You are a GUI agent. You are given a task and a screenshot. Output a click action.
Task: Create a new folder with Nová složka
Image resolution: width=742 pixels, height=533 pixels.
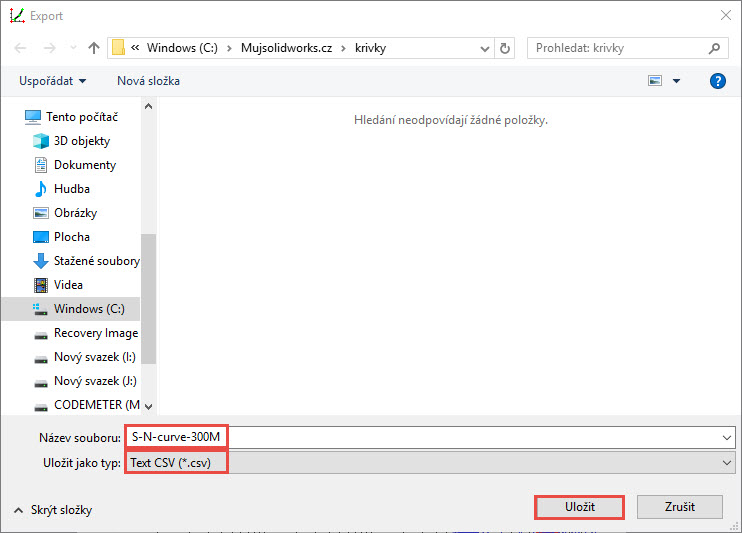point(149,81)
